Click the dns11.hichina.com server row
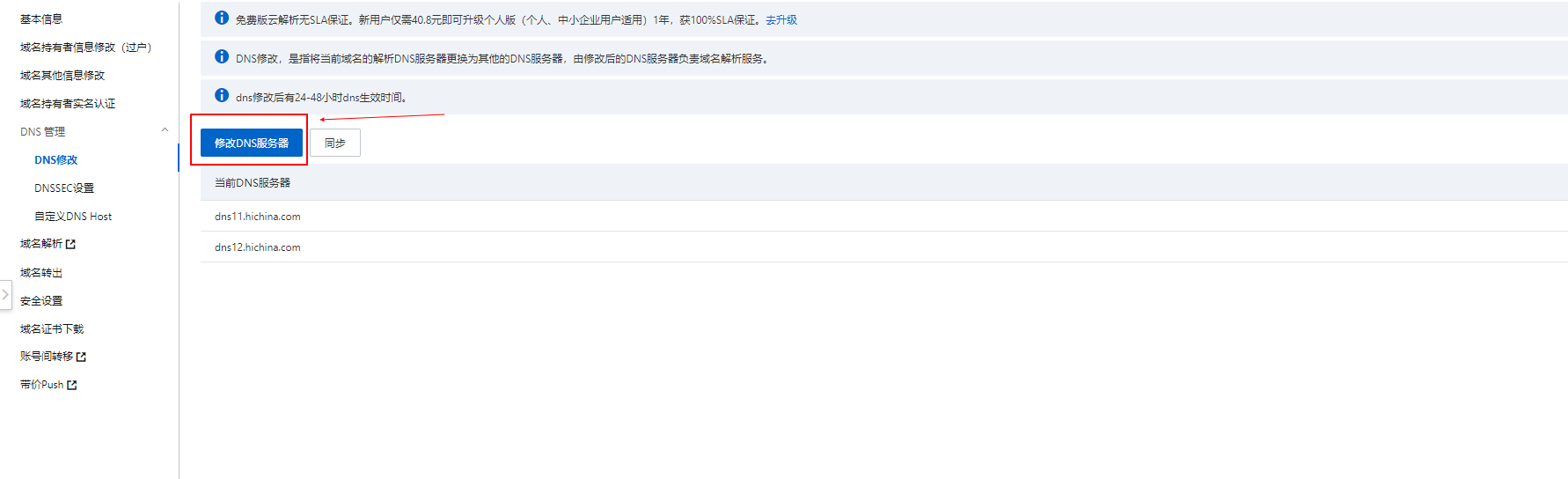This screenshot has height=479, width=1568. [884, 216]
